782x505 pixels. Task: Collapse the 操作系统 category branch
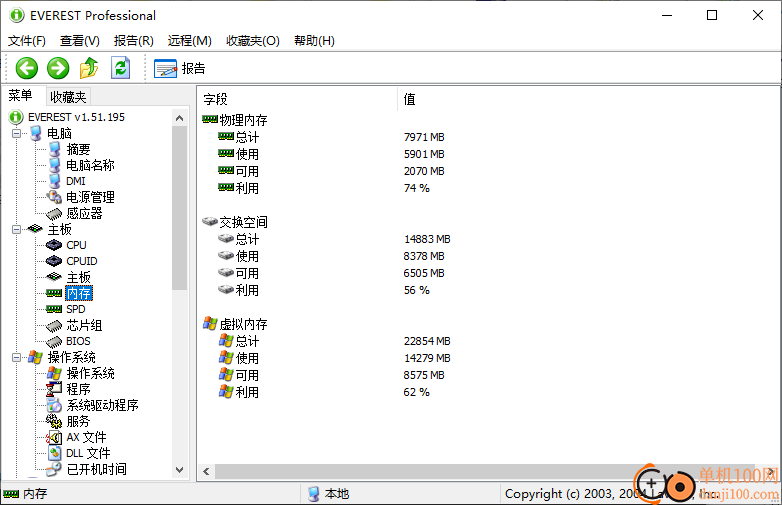point(16,357)
